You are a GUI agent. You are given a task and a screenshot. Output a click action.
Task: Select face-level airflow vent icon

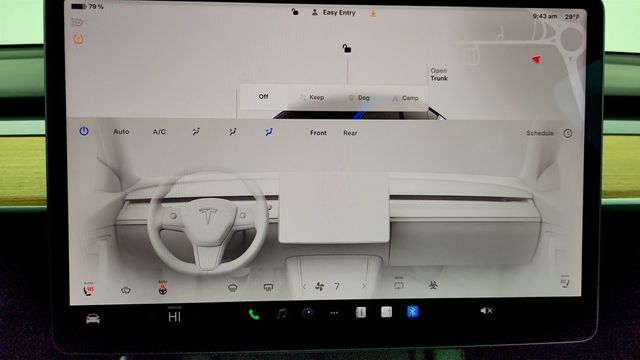(x=232, y=131)
